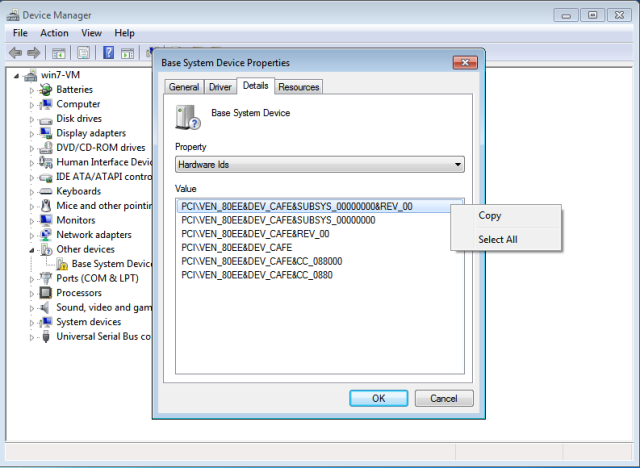The image size is (640, 468).
Task: Collapse the win7-VM root node
Action: [16, 75]
